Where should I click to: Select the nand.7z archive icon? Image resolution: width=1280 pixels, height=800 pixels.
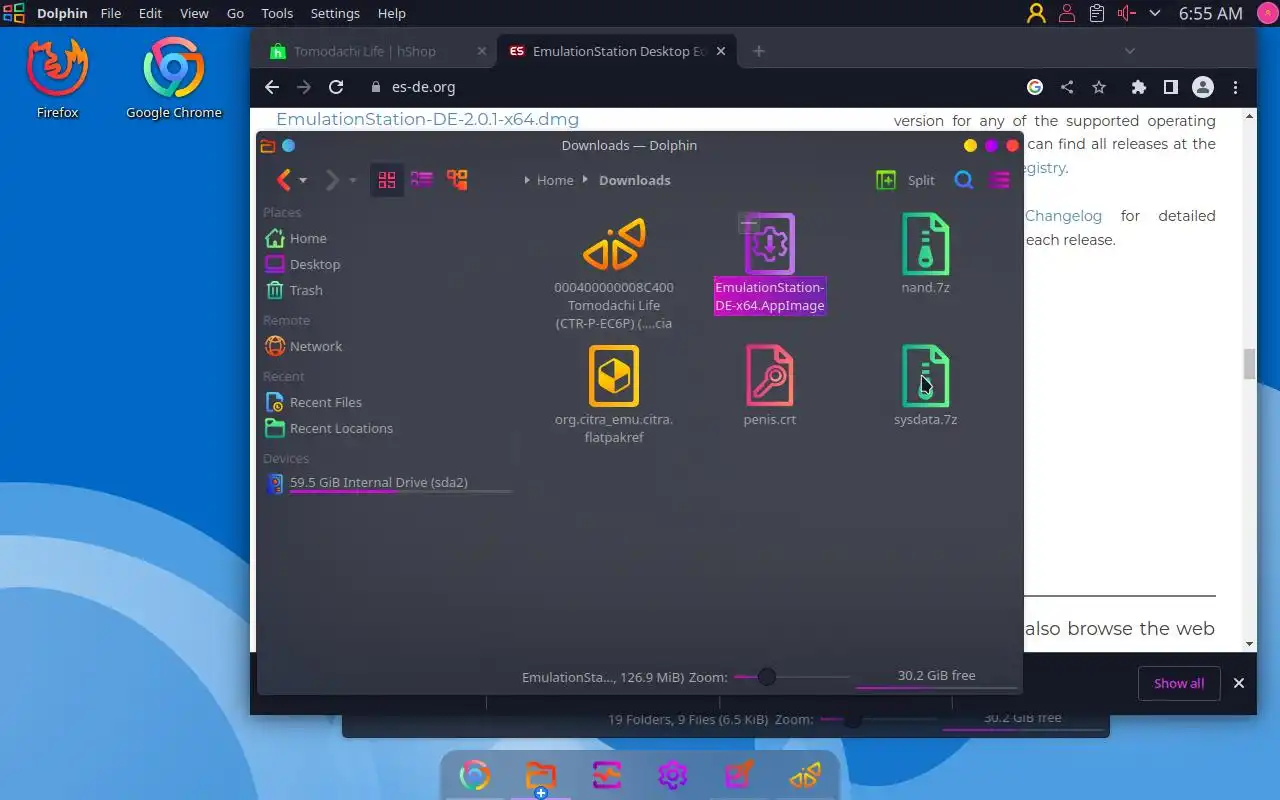click(925, 243)
